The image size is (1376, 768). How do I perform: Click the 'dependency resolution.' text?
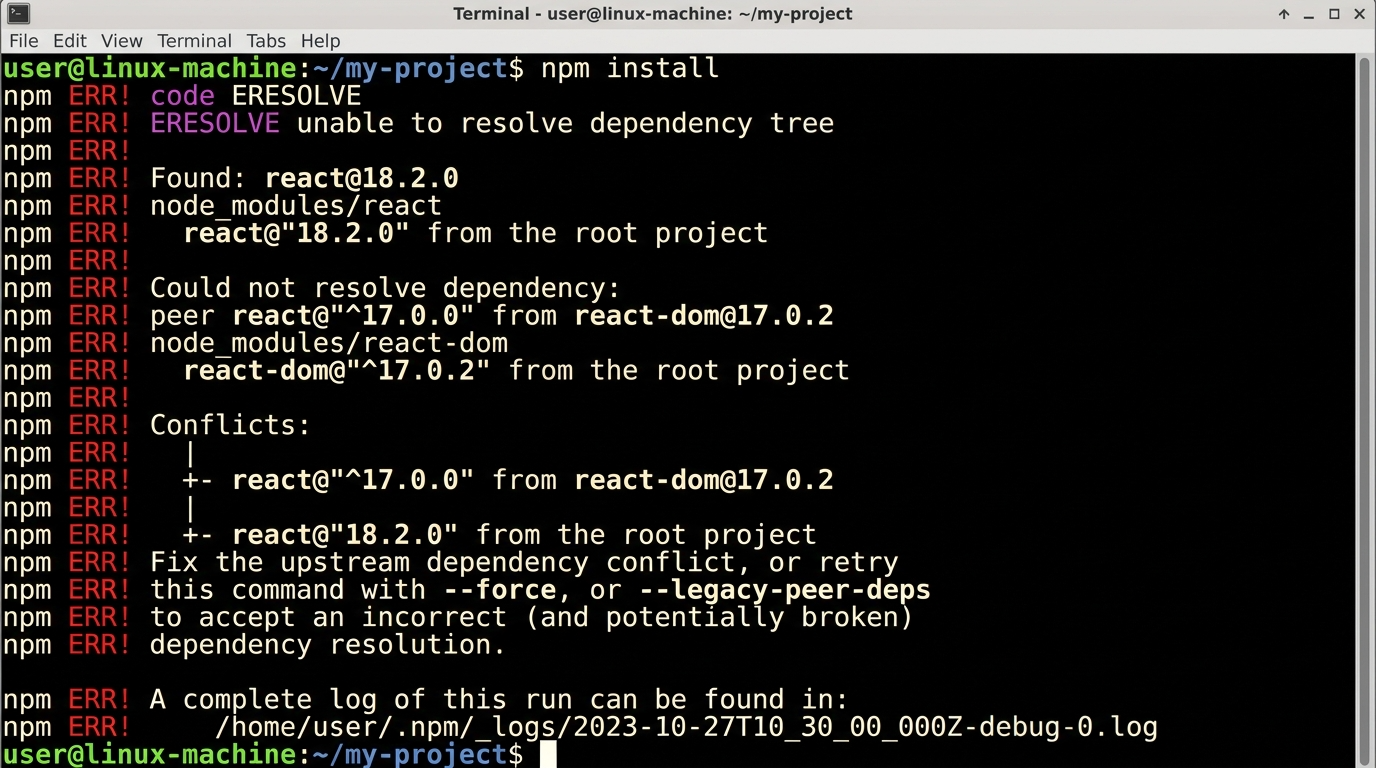click(x=328, y=645)
